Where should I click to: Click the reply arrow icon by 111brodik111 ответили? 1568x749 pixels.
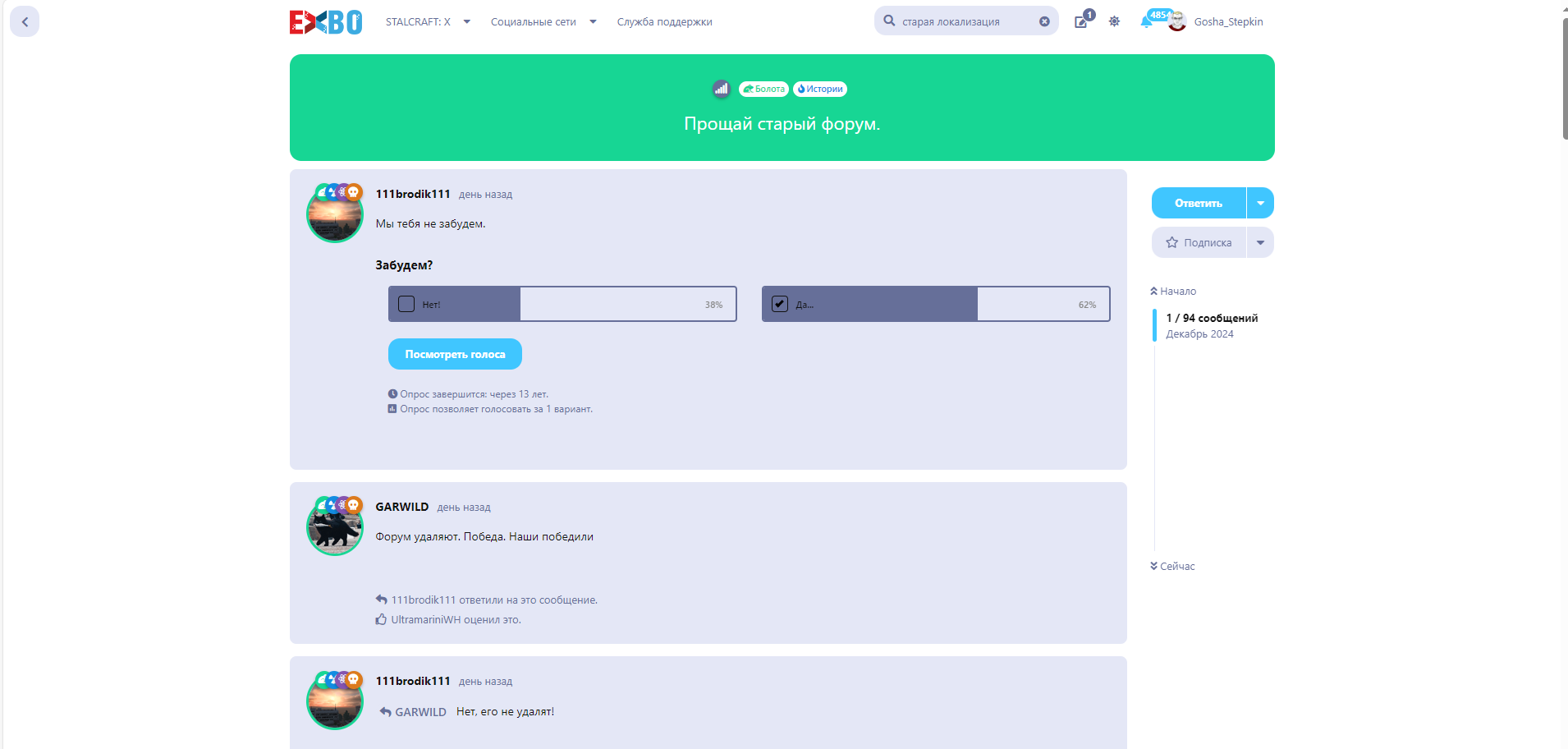381,600
